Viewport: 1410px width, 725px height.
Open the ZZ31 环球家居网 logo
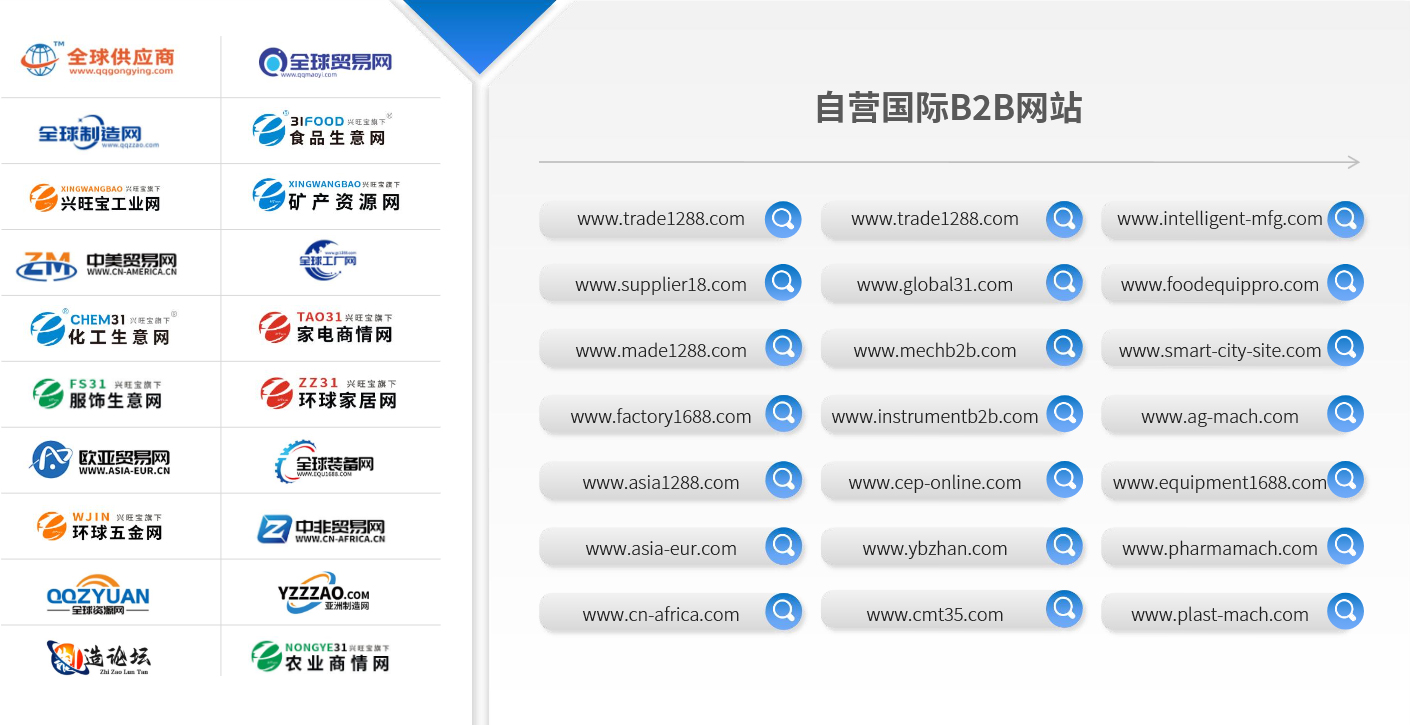(x=328, y=393)
